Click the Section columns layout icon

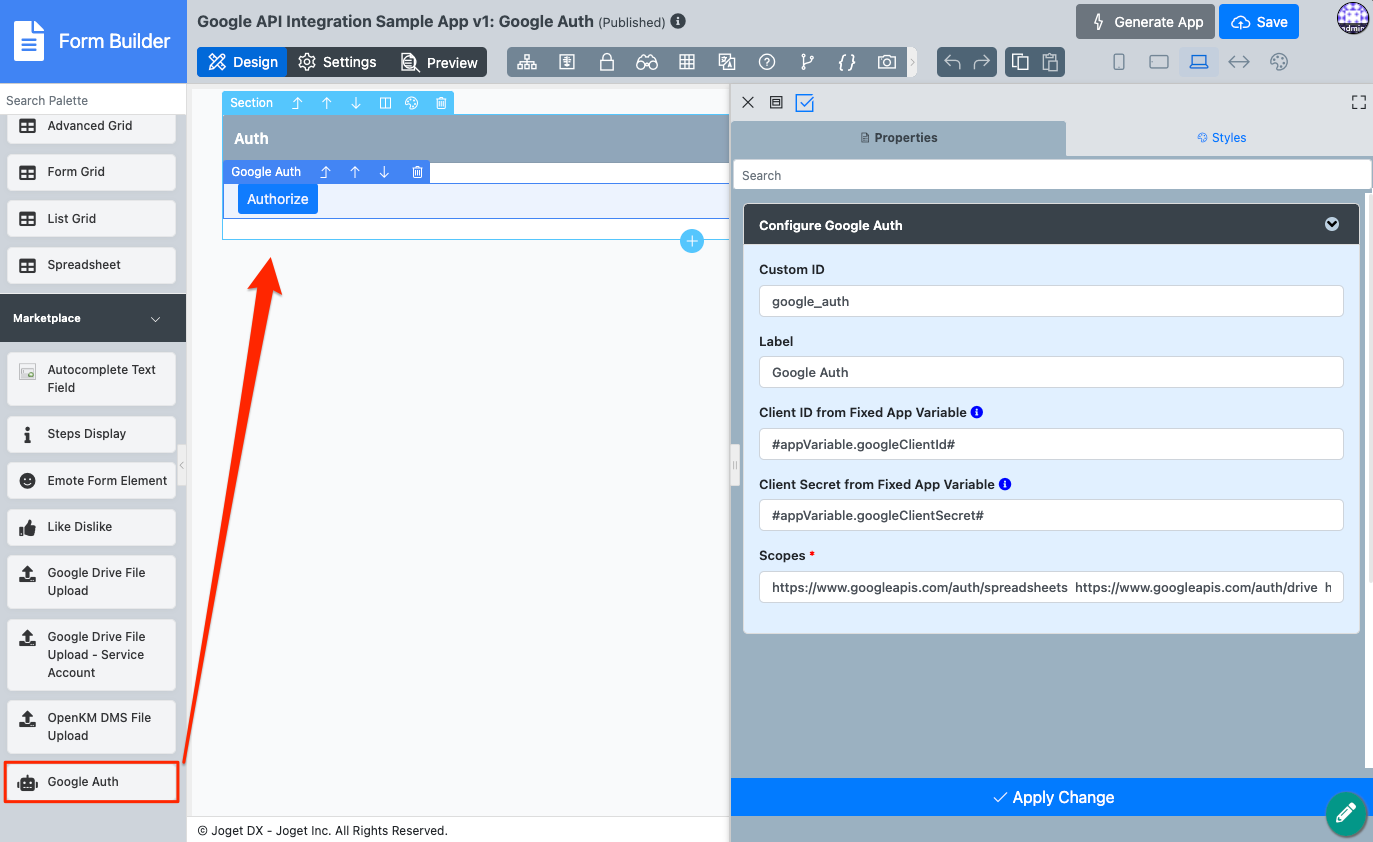tap(385, 103)
